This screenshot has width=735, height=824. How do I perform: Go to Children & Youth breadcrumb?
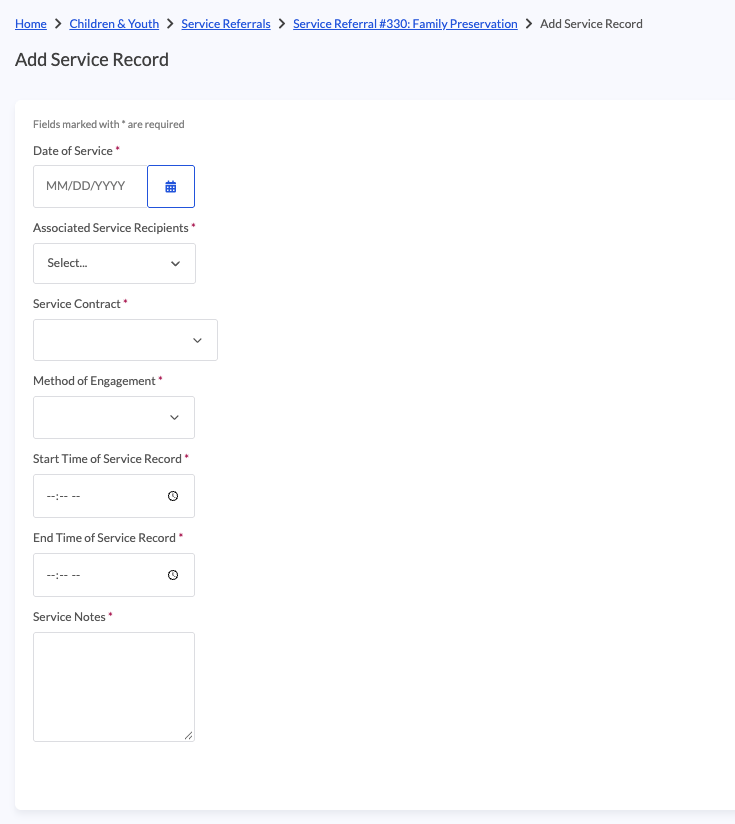[x=114, y=24]
